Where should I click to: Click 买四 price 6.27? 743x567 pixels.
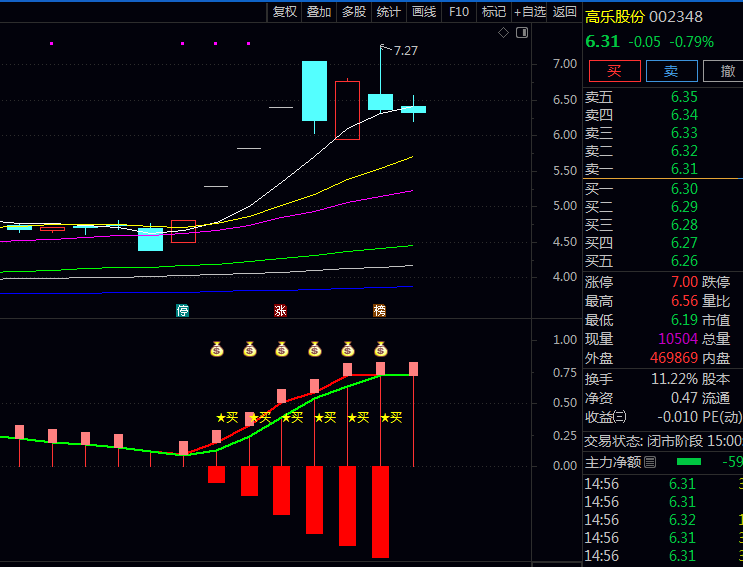point(684,243)
